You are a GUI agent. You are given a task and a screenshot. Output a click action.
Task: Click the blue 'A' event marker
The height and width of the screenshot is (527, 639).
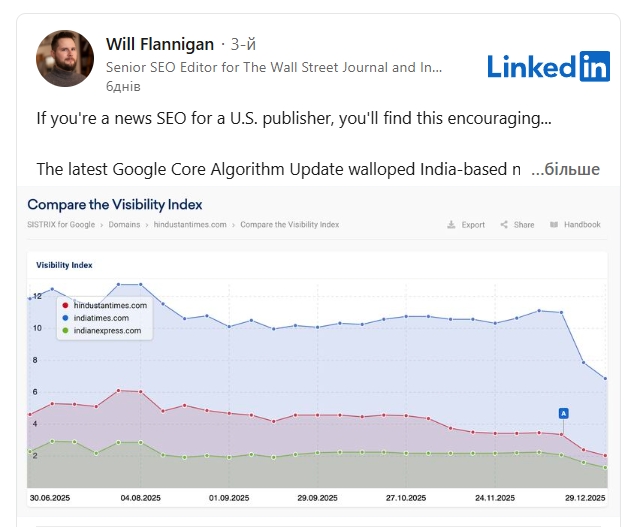[x=563, y=412]
